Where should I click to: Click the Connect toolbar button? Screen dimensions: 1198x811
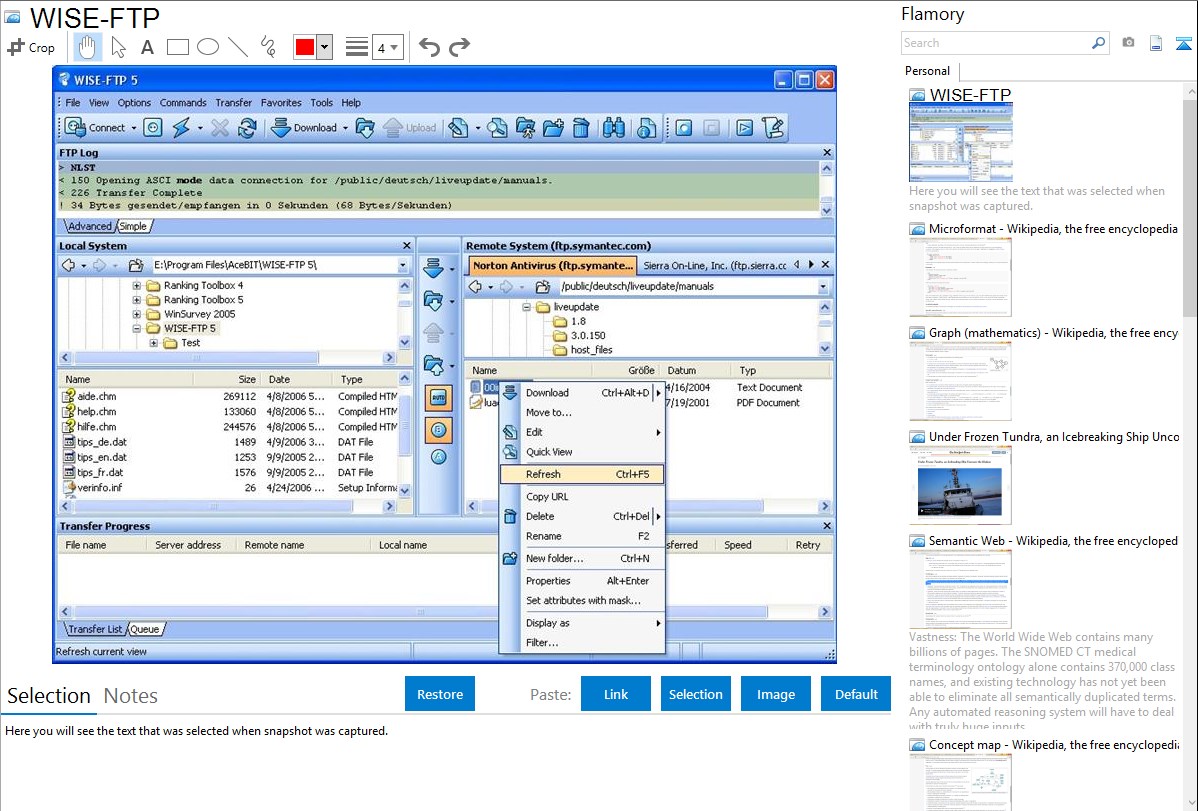click(95, 128)
